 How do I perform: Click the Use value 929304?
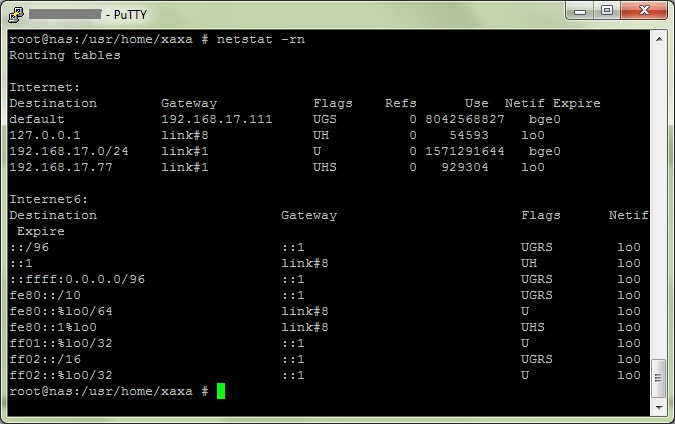(465, 167)
